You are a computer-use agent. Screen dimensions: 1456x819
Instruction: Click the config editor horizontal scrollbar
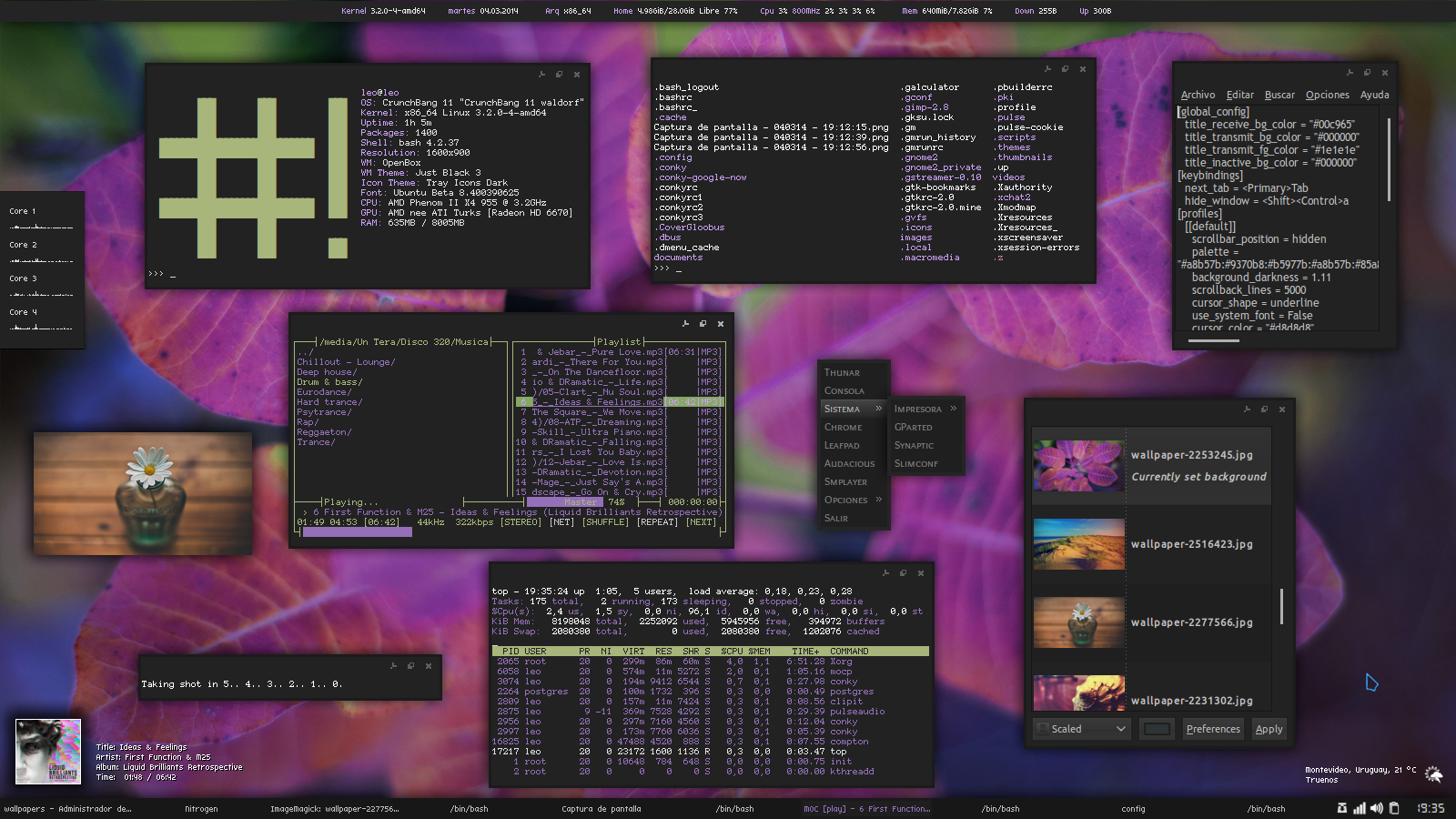pyautogui.click(x=1214, y=341)
